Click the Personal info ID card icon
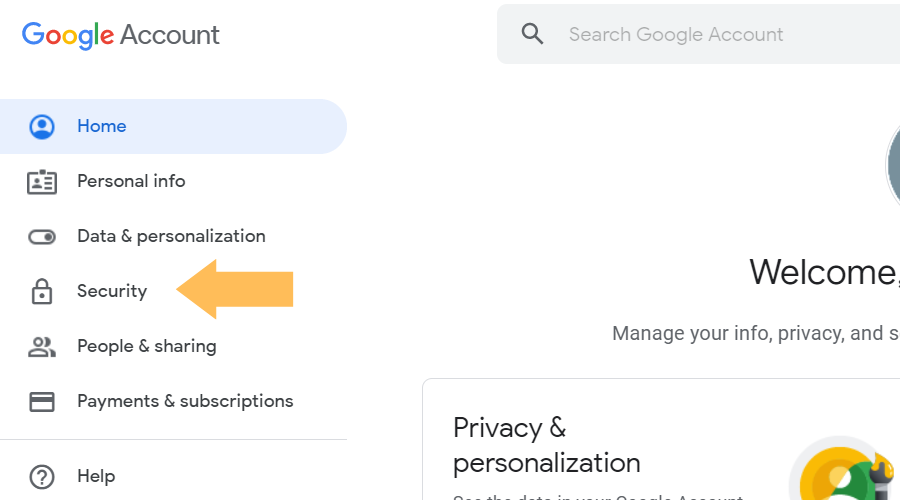Screen dimensions: 900x500 [42, 182]
